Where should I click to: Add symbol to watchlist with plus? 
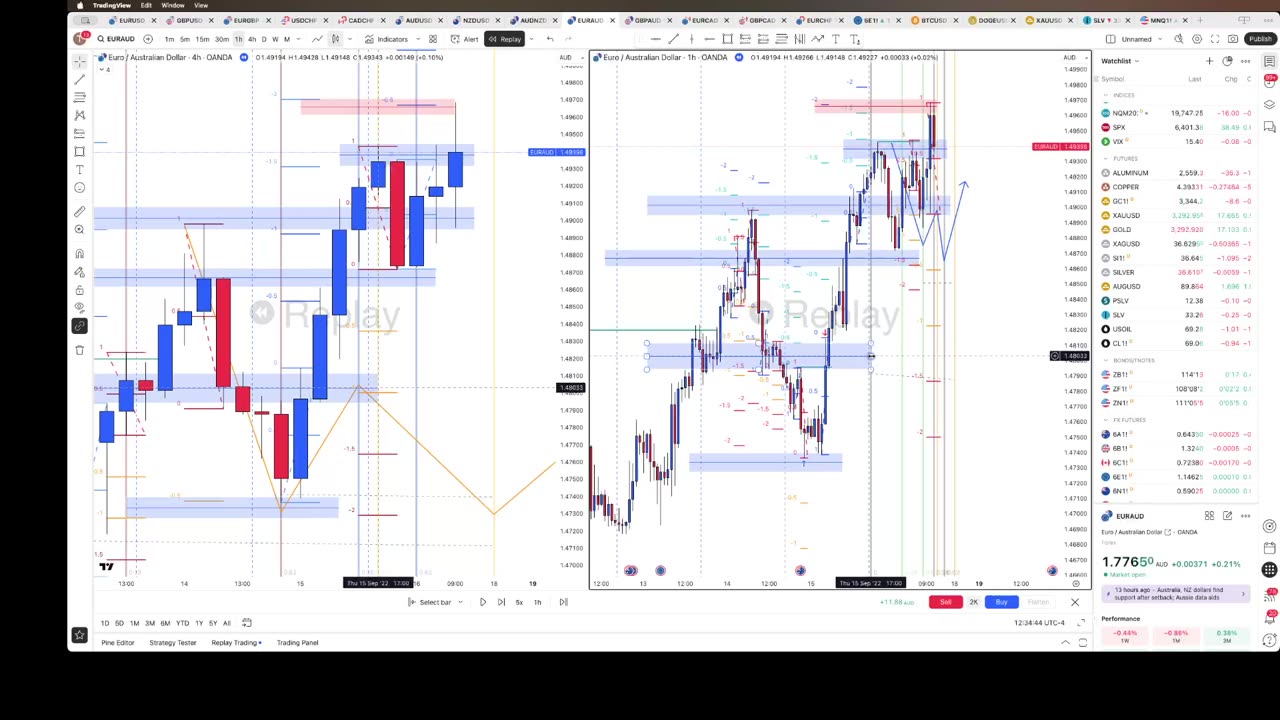[1209, 61]
